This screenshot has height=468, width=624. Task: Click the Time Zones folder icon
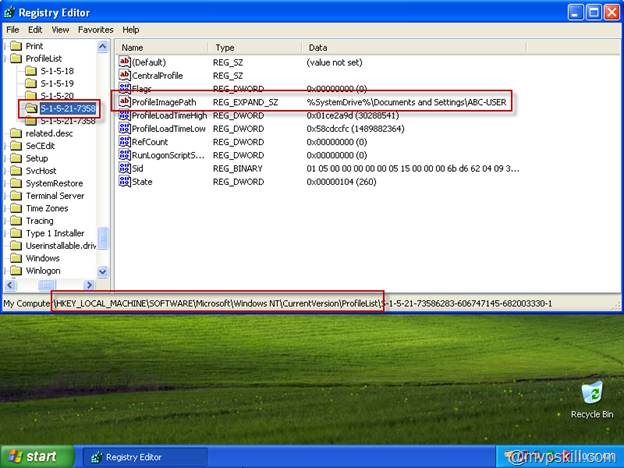(16, 208)
